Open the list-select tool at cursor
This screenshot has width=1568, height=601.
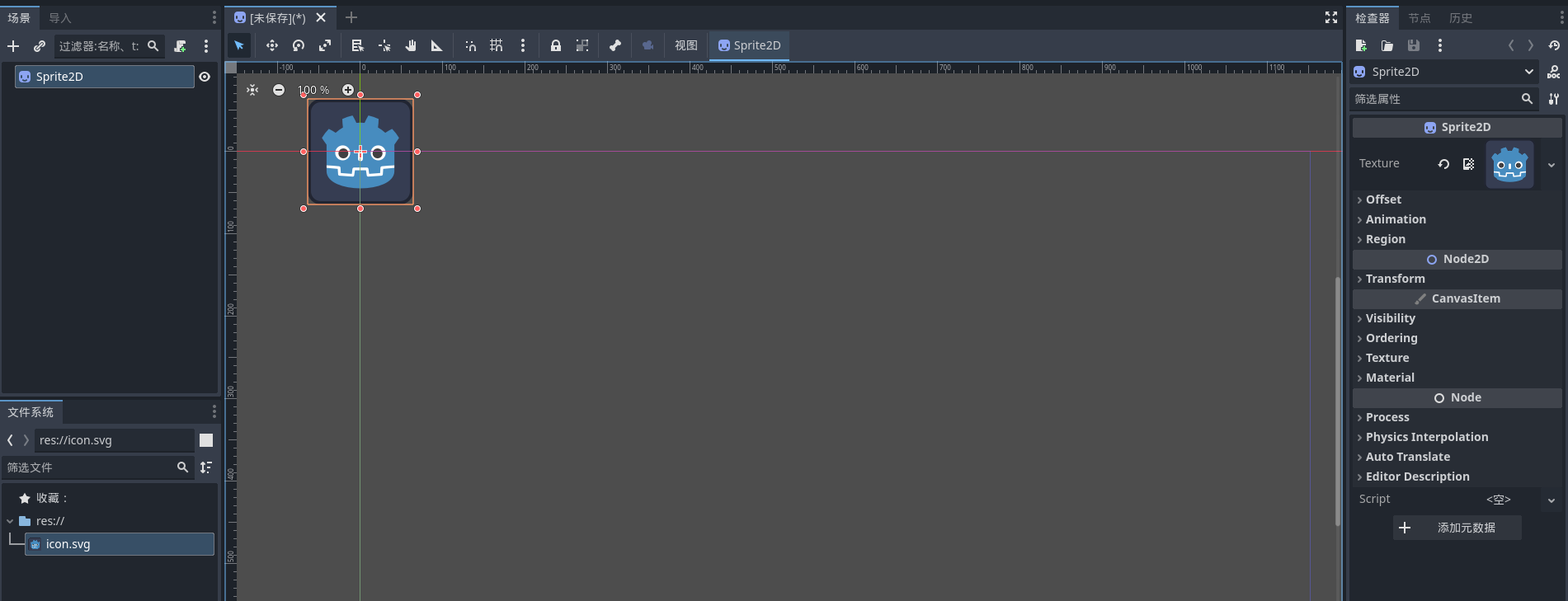click(x=358, y=45)
